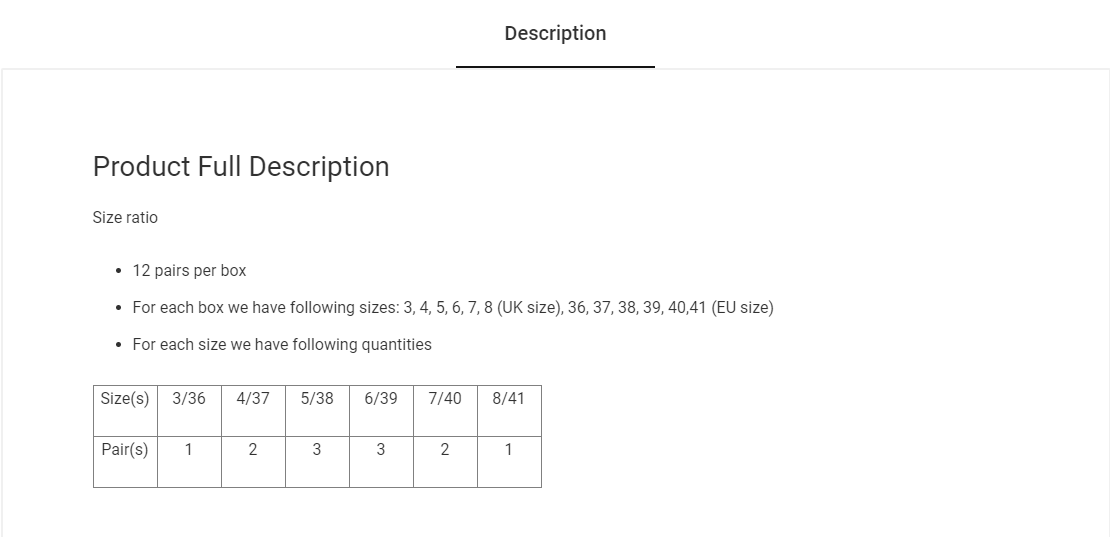The height and width of the screenshot is (537, 1110).
Task: Select the Size(s) row header cell
Action: (x=125, y=399)
